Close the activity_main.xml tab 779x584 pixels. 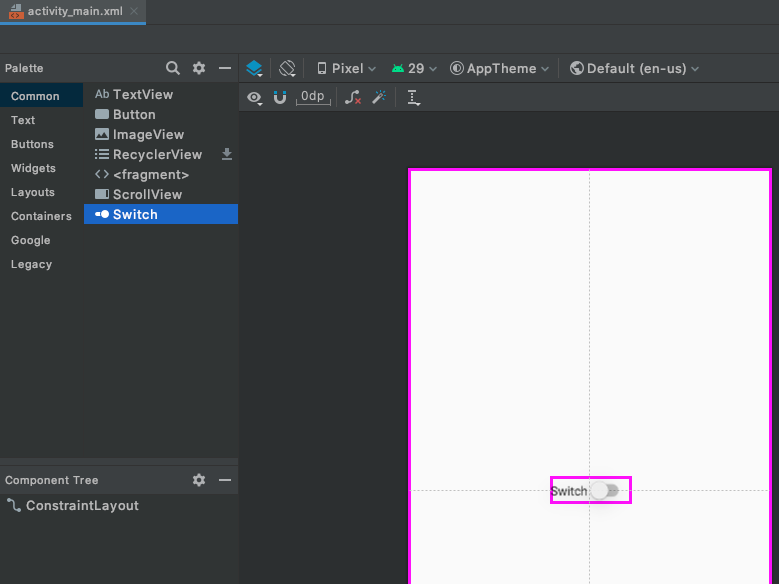(x=134, y=11)
